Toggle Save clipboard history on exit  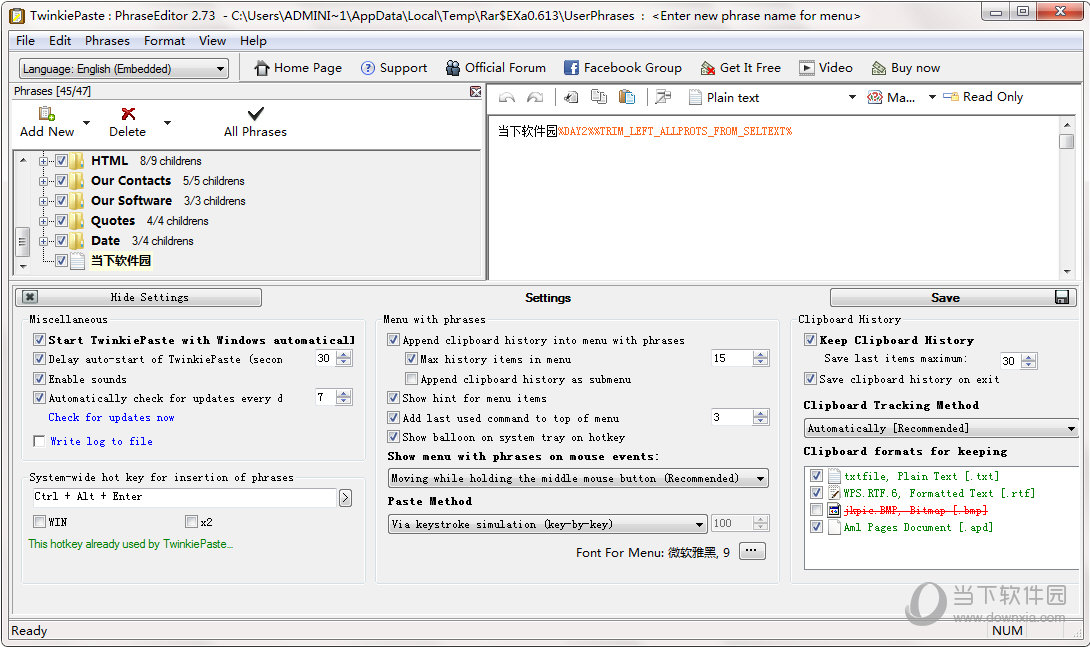[810, 379]
